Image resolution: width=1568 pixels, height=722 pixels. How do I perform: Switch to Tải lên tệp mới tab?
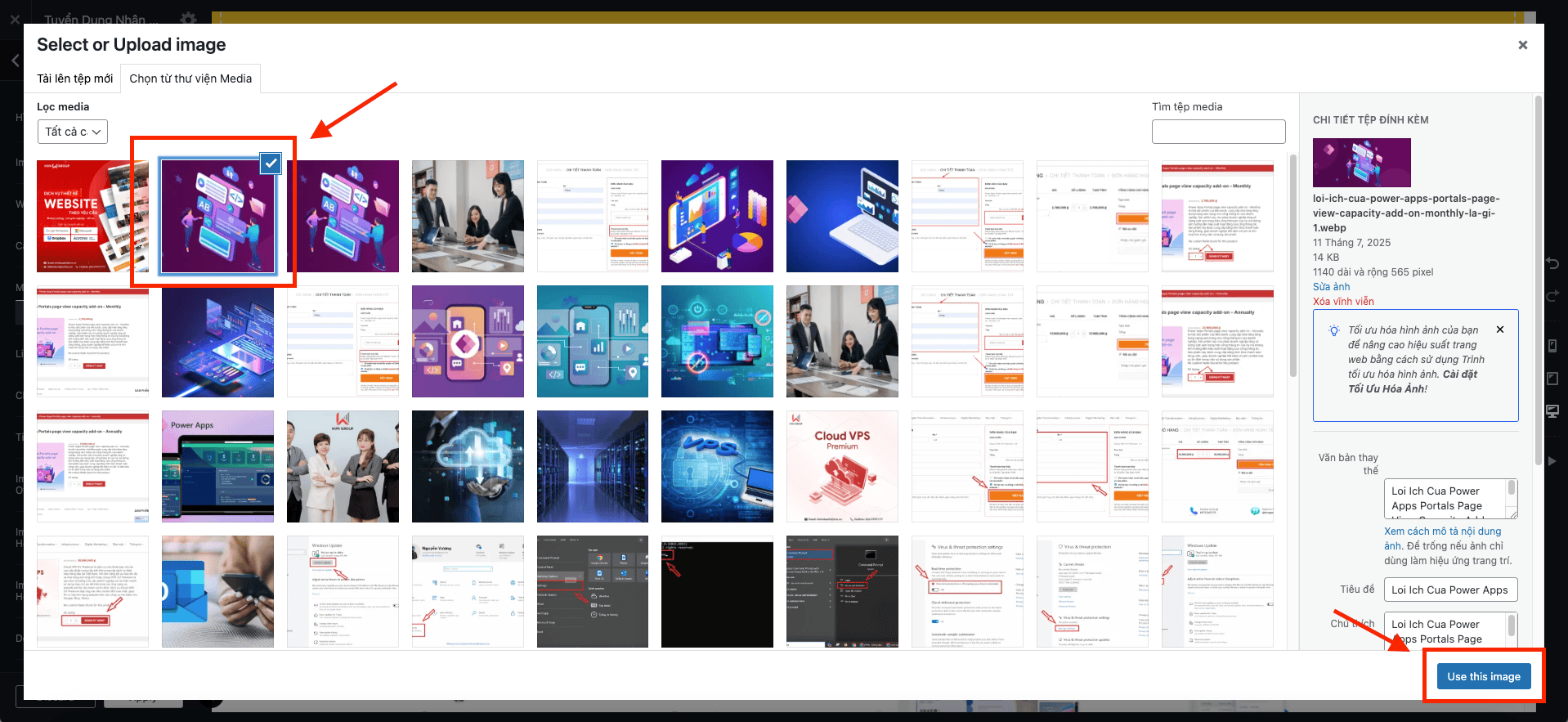74,78
